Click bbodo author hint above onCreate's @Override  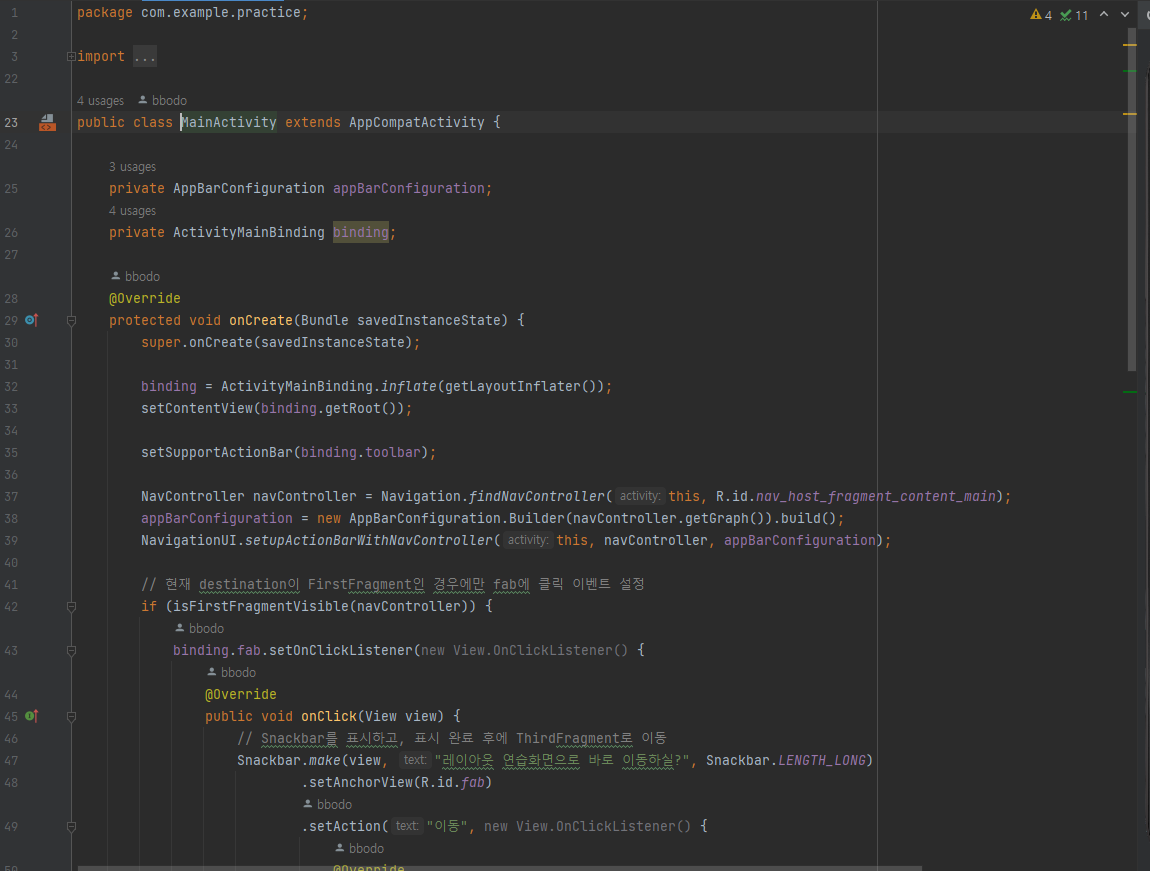tap(135, 276)
